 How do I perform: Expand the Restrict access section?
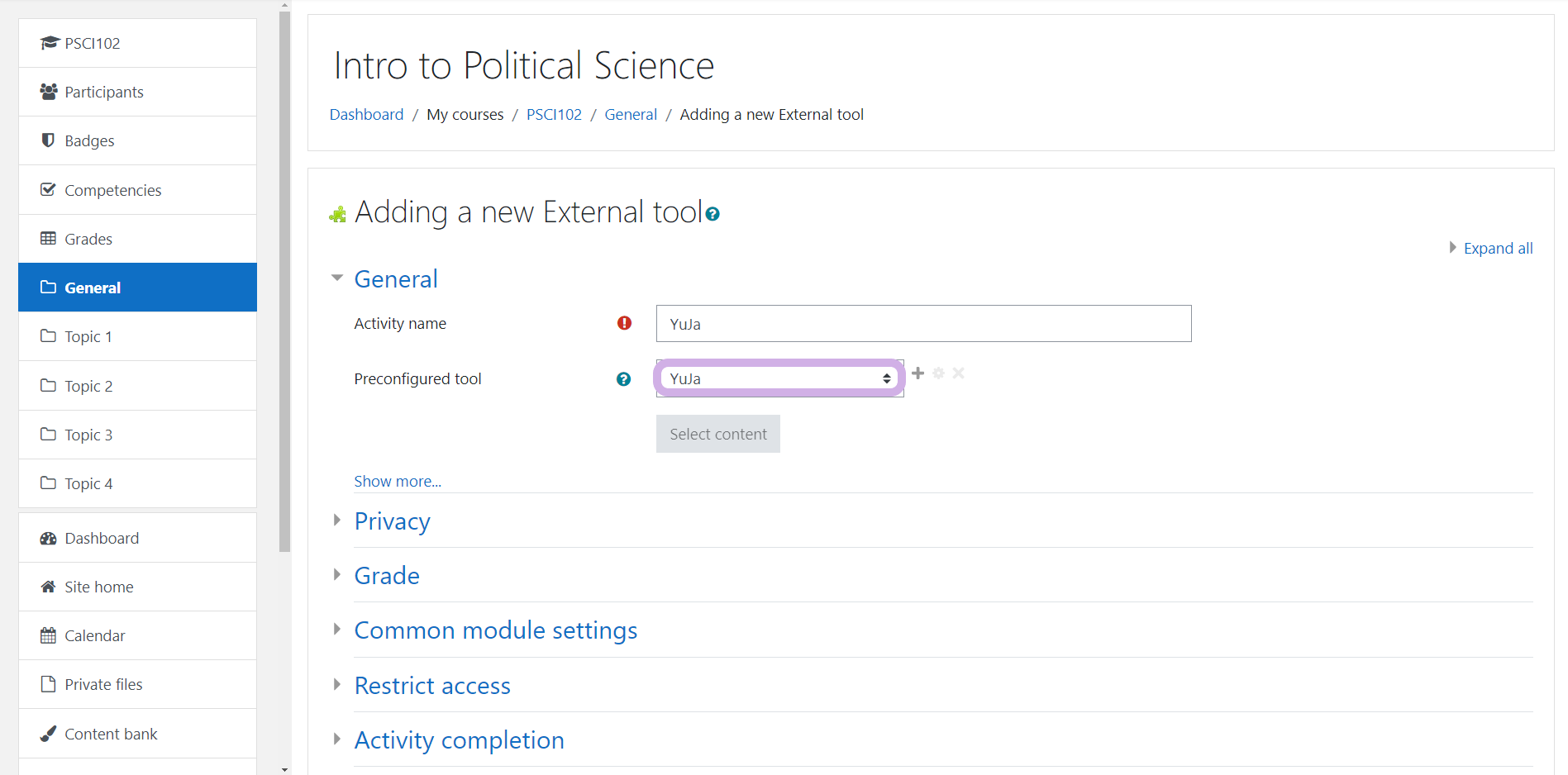[431, 686]
